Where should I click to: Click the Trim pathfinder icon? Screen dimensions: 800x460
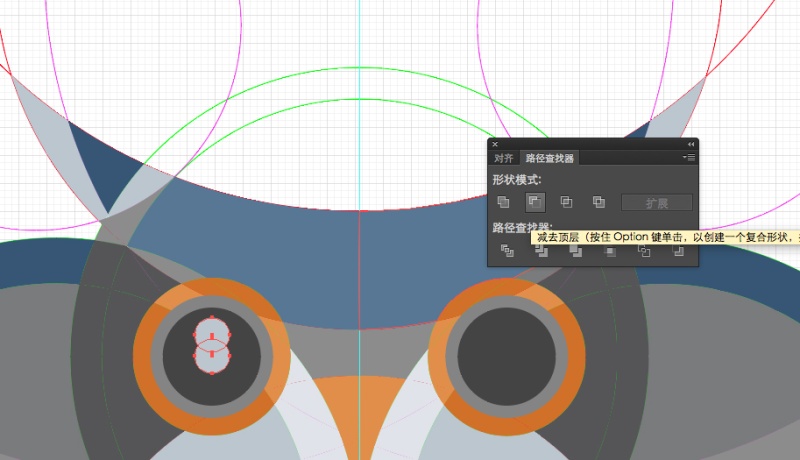coord(541,250)
